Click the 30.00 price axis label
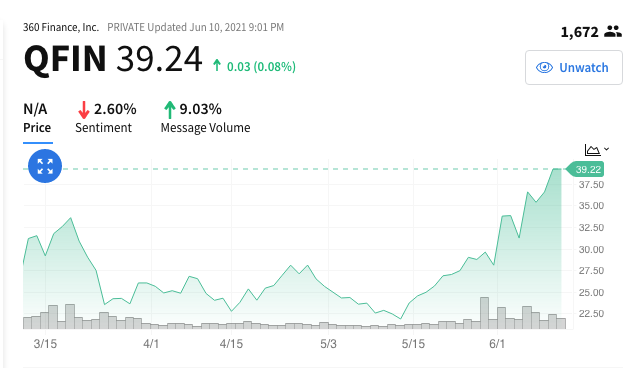This screenshot has height=368, width=631. tap(591, 250)
